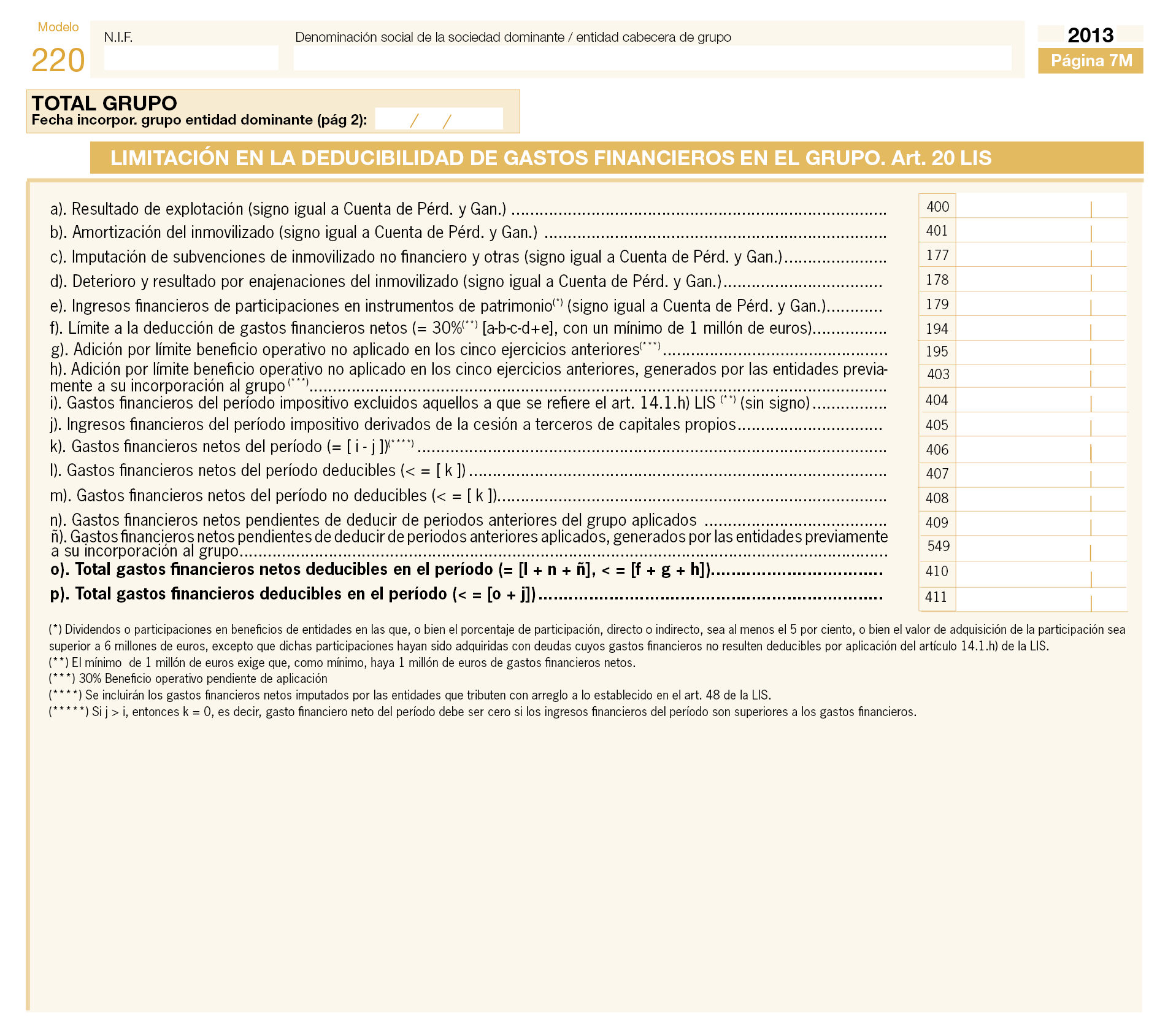The height and width of the screenshot is (1021, 1176).
Task: Click the 'LIMITACIÓN EN LA DEDUCIBILIDAD' section banner
Action: (x=617, y=158)
